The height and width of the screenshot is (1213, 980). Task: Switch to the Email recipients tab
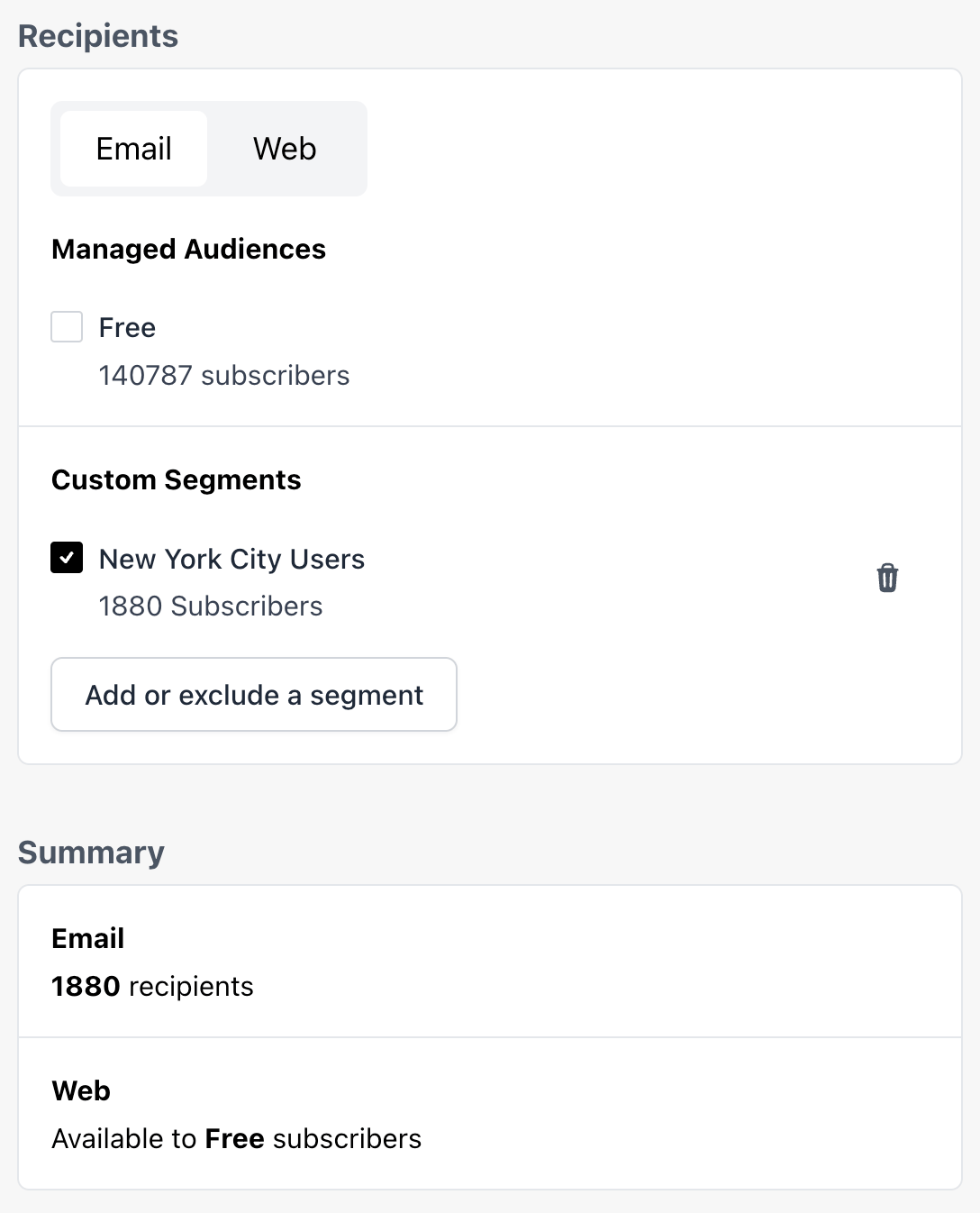[x=133, y=149]
